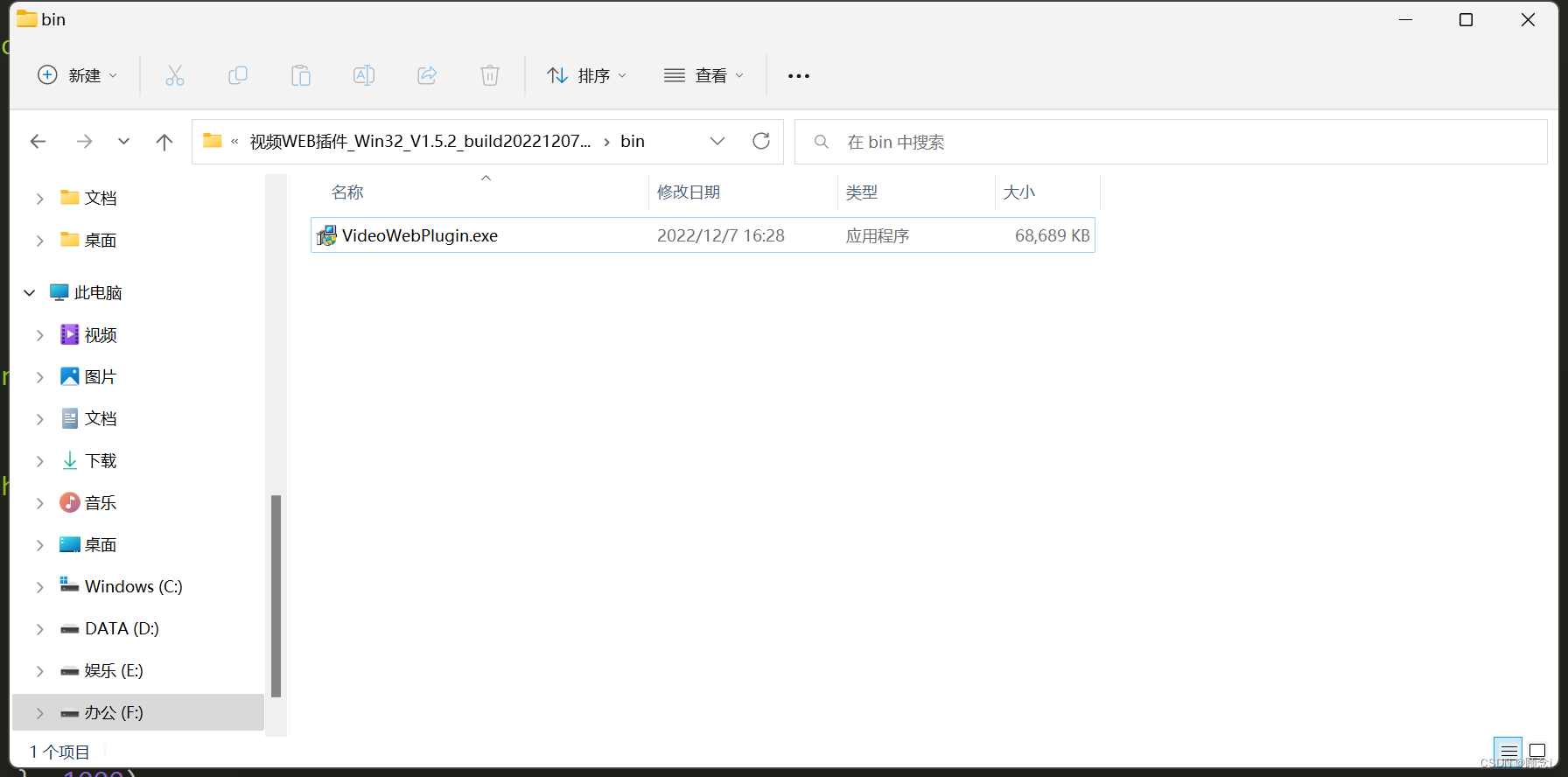1568x777 pixels.
Task: Open recent locations dropdown chevron
Action: point(123,142)
